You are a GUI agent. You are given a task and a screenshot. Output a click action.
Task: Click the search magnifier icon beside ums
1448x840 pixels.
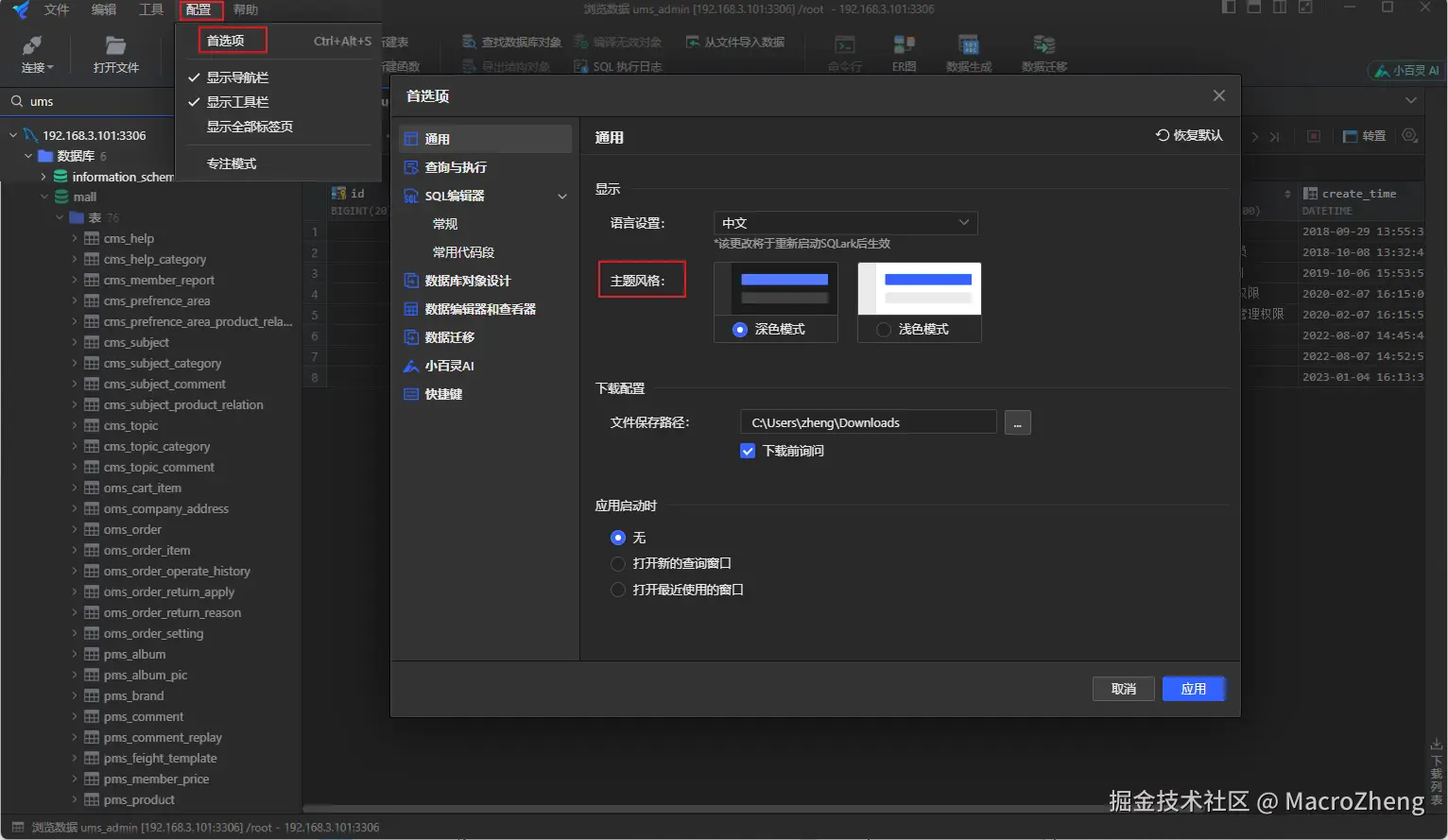pyautogui.click(x=17, y=101)
